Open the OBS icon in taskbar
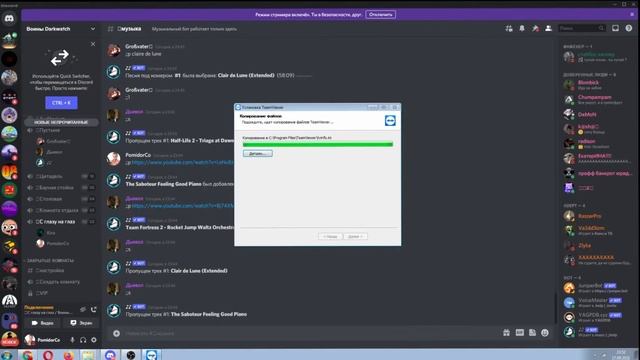Screen dimensions: 640x360 (131, 355)
